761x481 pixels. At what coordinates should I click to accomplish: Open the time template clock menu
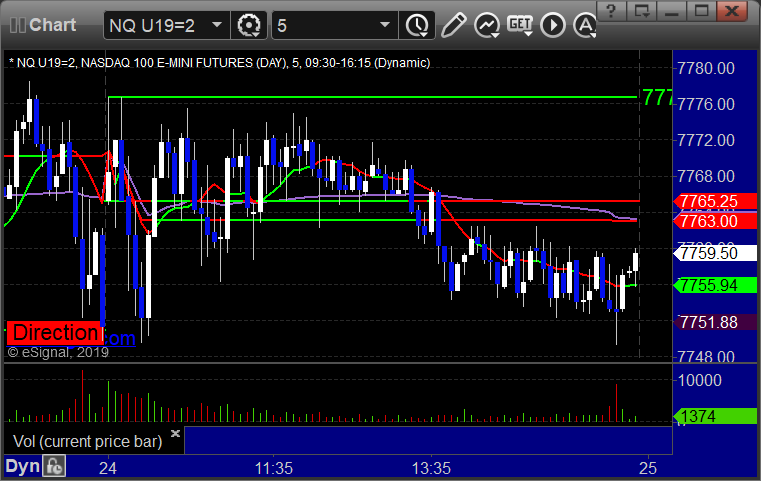point(417,25)
